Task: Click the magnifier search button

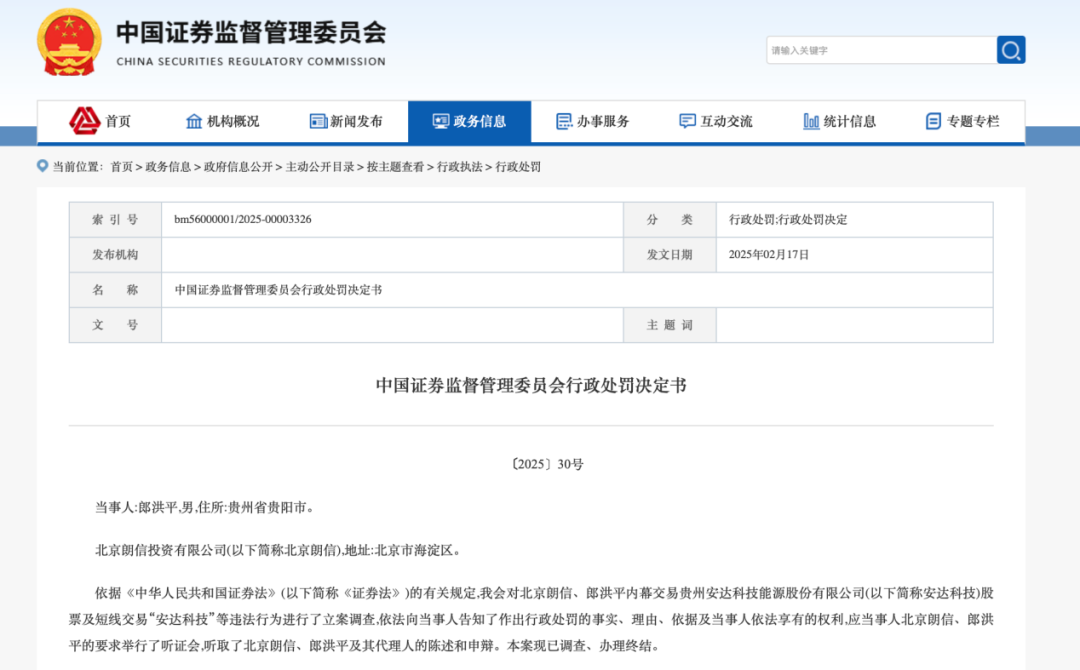Action: click(x=1011, y=50)
